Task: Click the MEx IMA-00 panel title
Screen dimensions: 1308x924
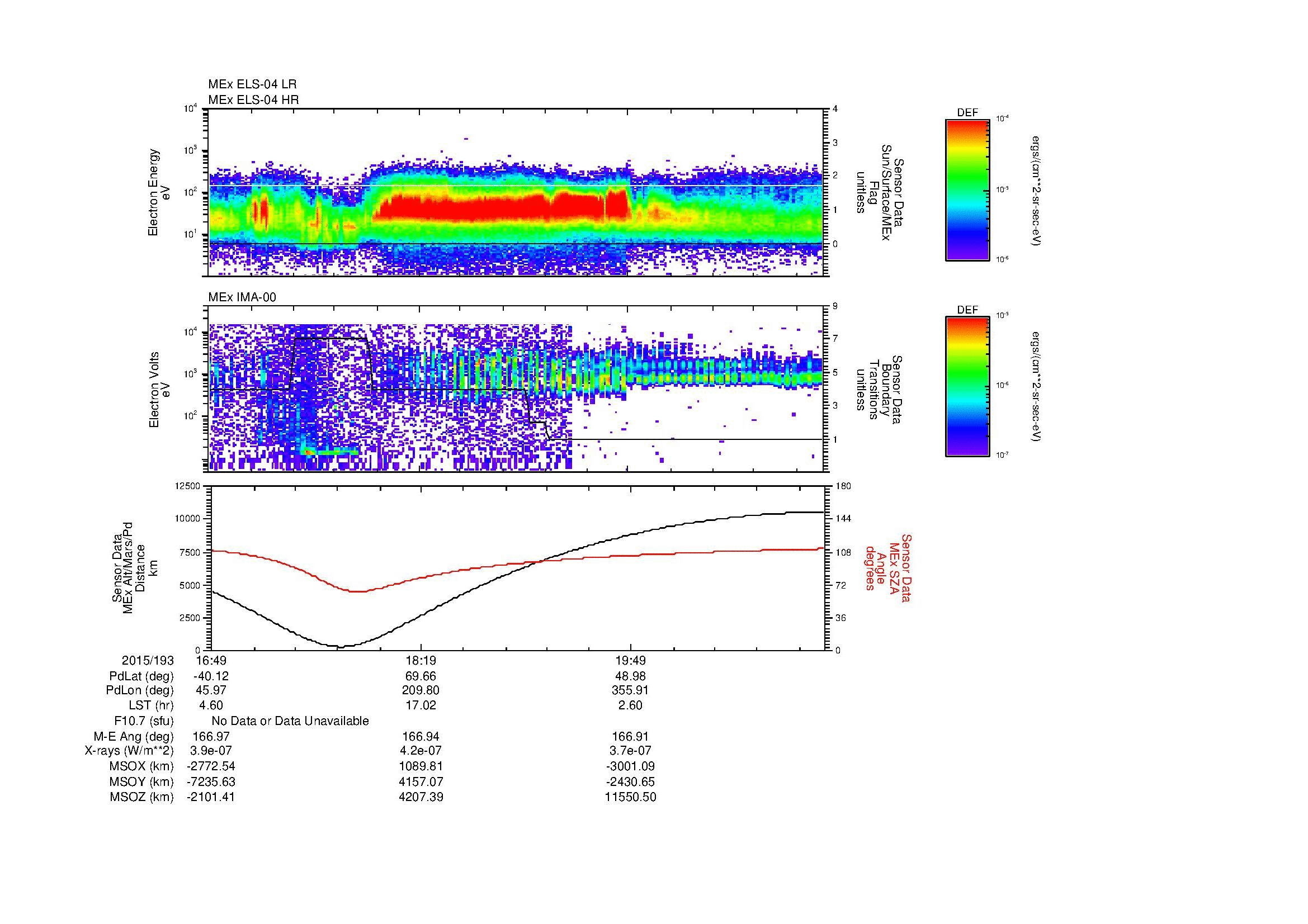Action: (242, 297)
